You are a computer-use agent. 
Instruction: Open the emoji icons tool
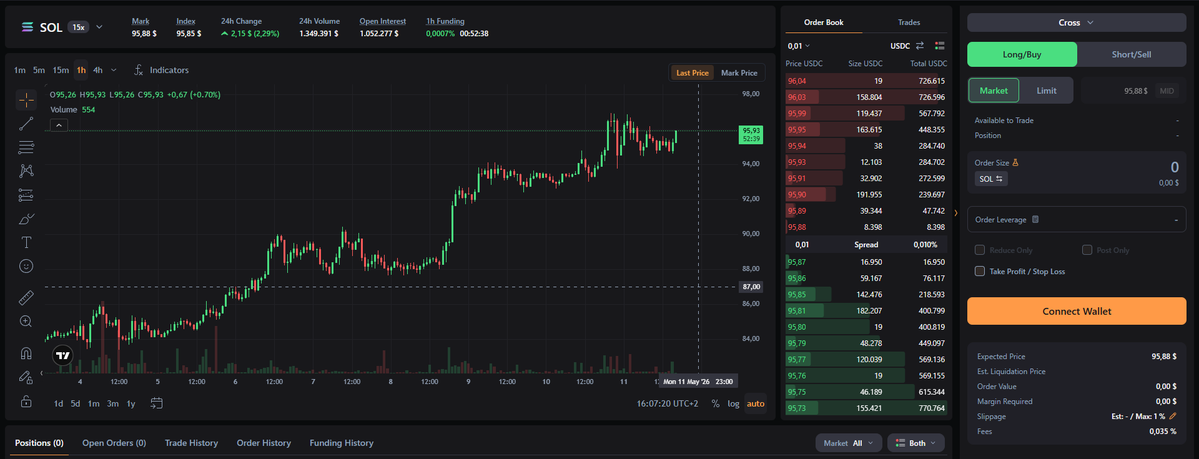point(26,266)
